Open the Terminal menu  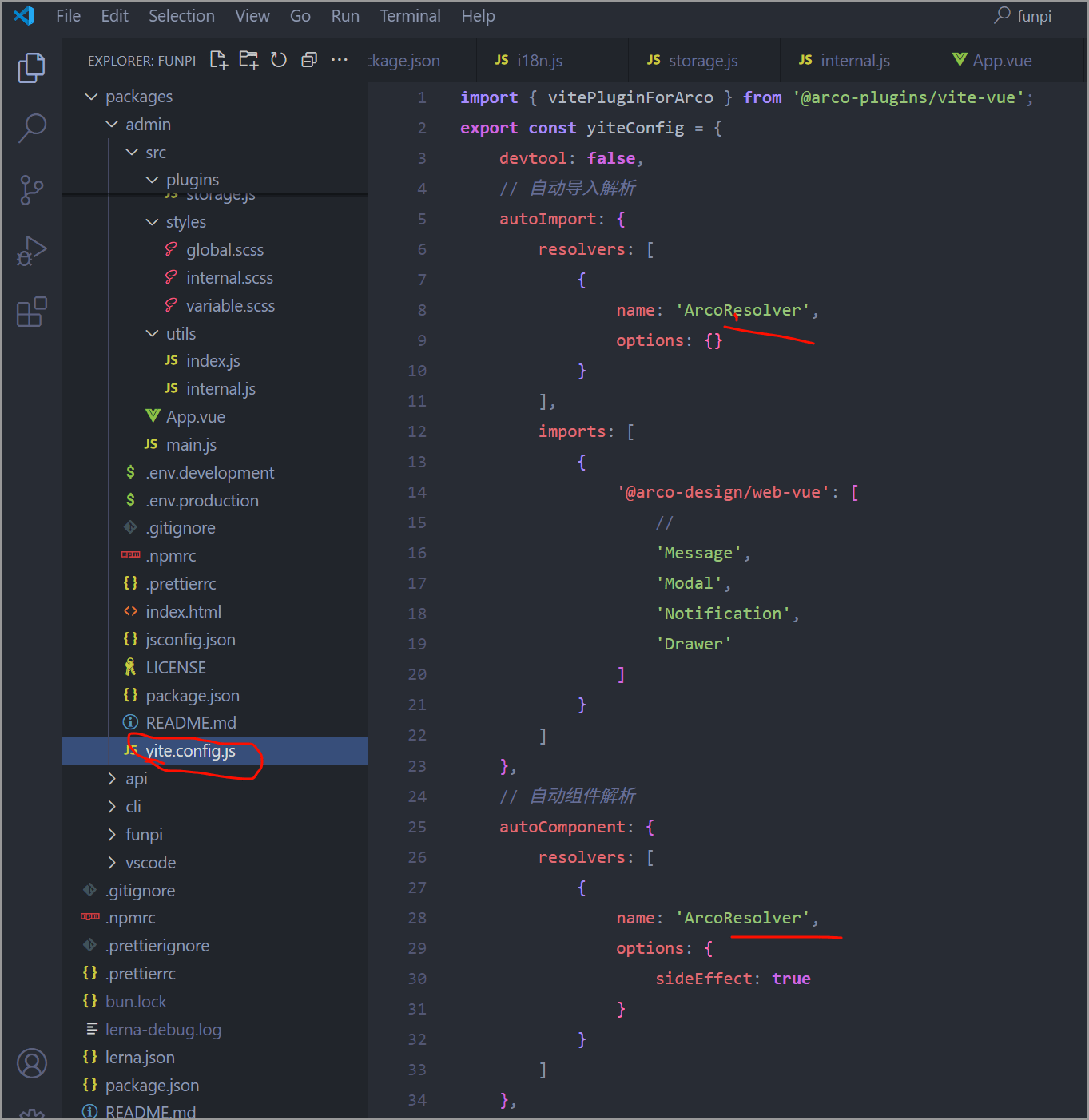(410, 16)
